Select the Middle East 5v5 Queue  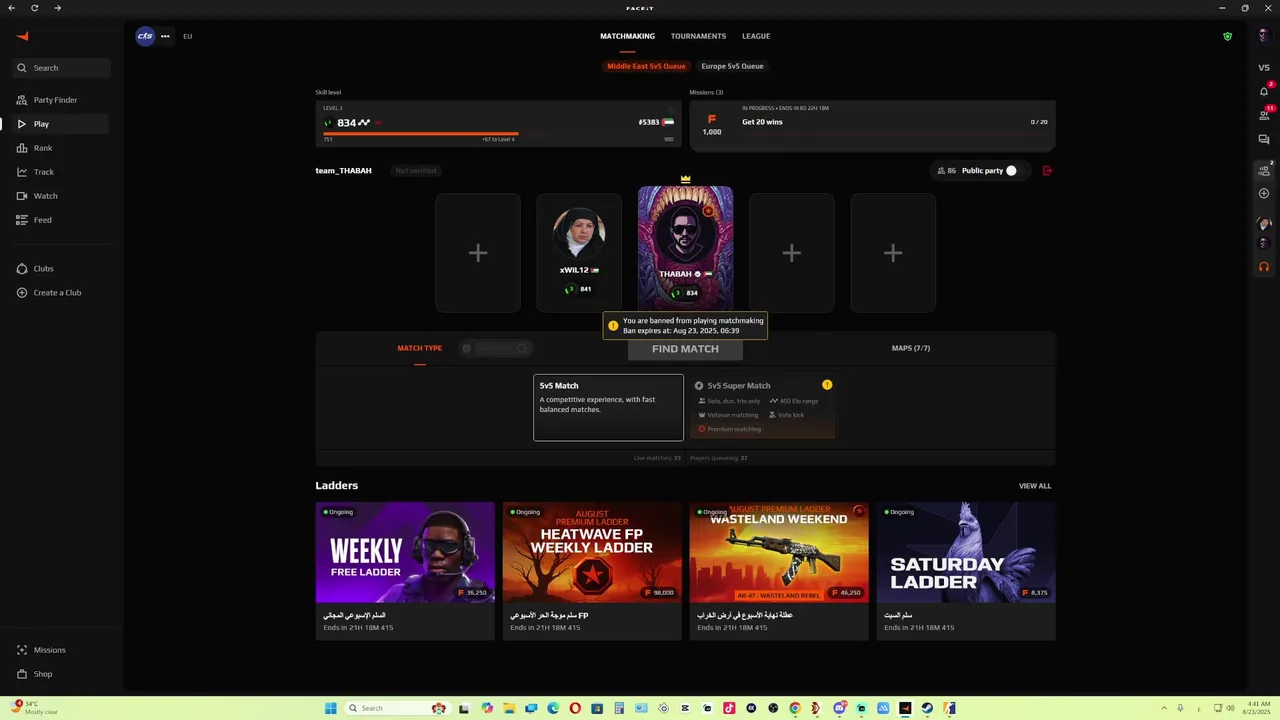647,66
